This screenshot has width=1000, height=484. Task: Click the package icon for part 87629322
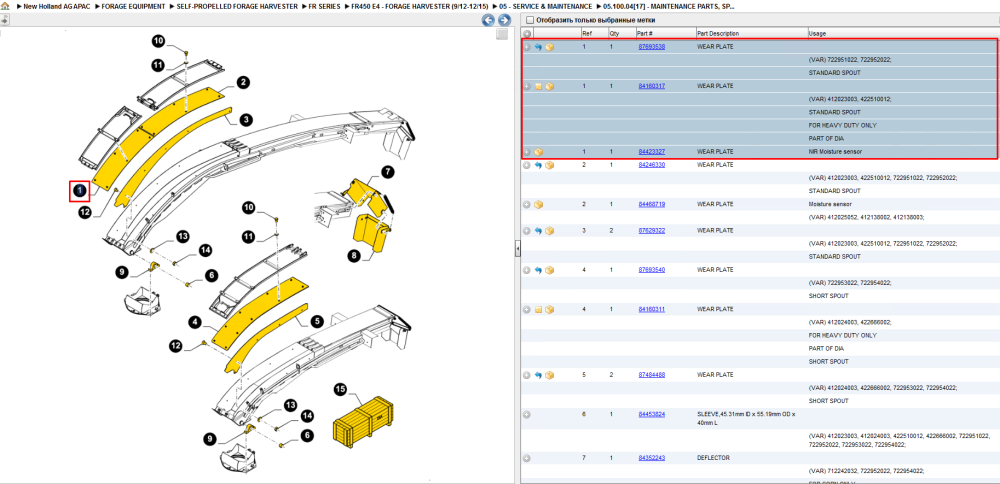tap(549, 231)
